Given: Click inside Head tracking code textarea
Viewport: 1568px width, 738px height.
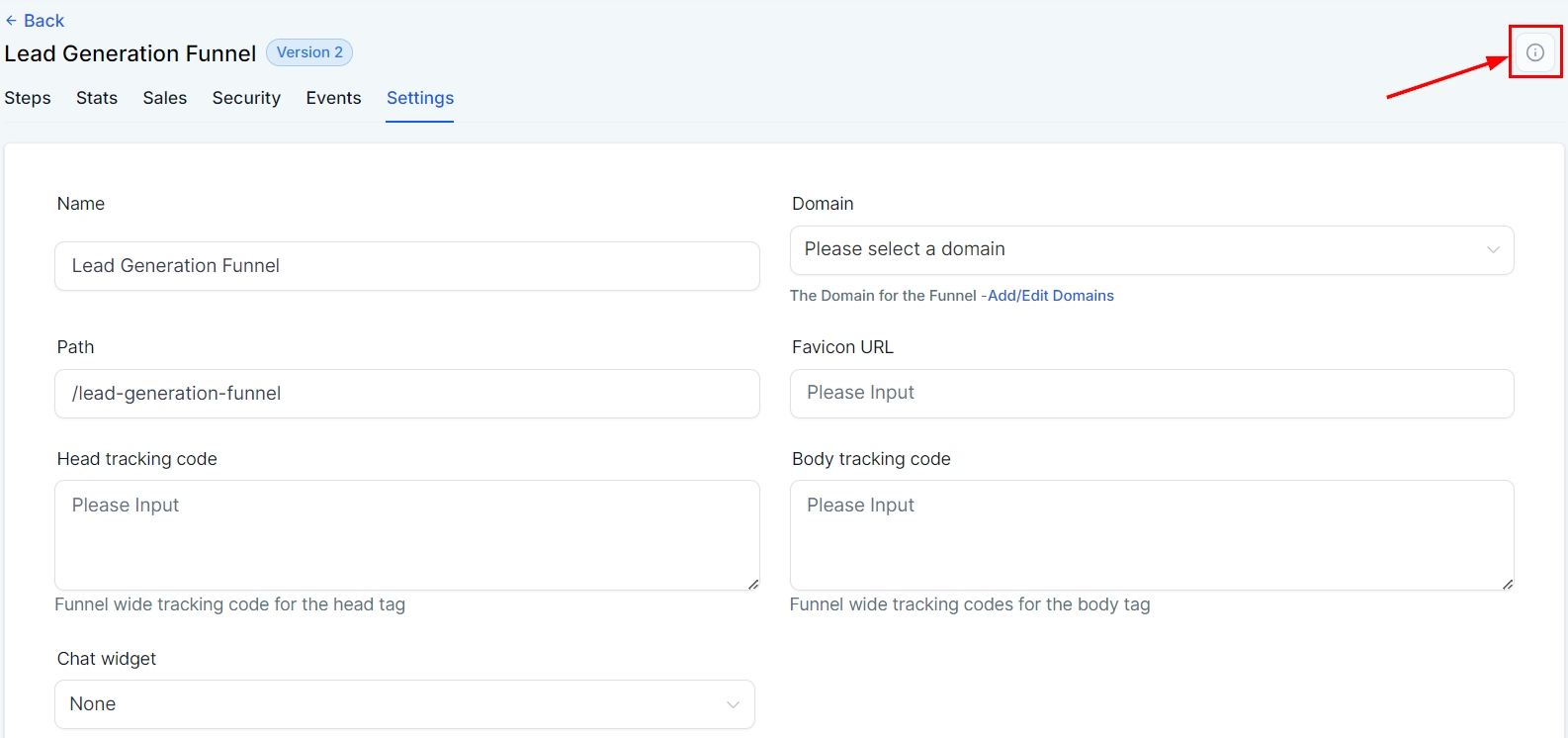Looking at the screenshot, I should (406, 535).
